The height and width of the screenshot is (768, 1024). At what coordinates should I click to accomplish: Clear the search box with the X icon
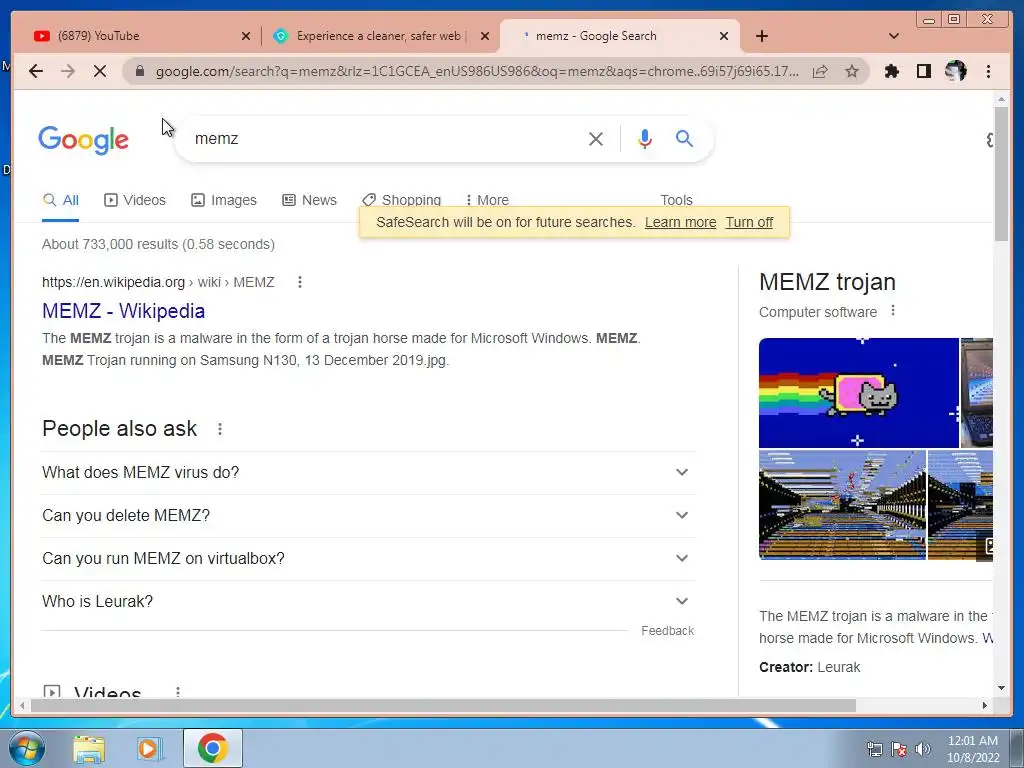pos(596,138)
